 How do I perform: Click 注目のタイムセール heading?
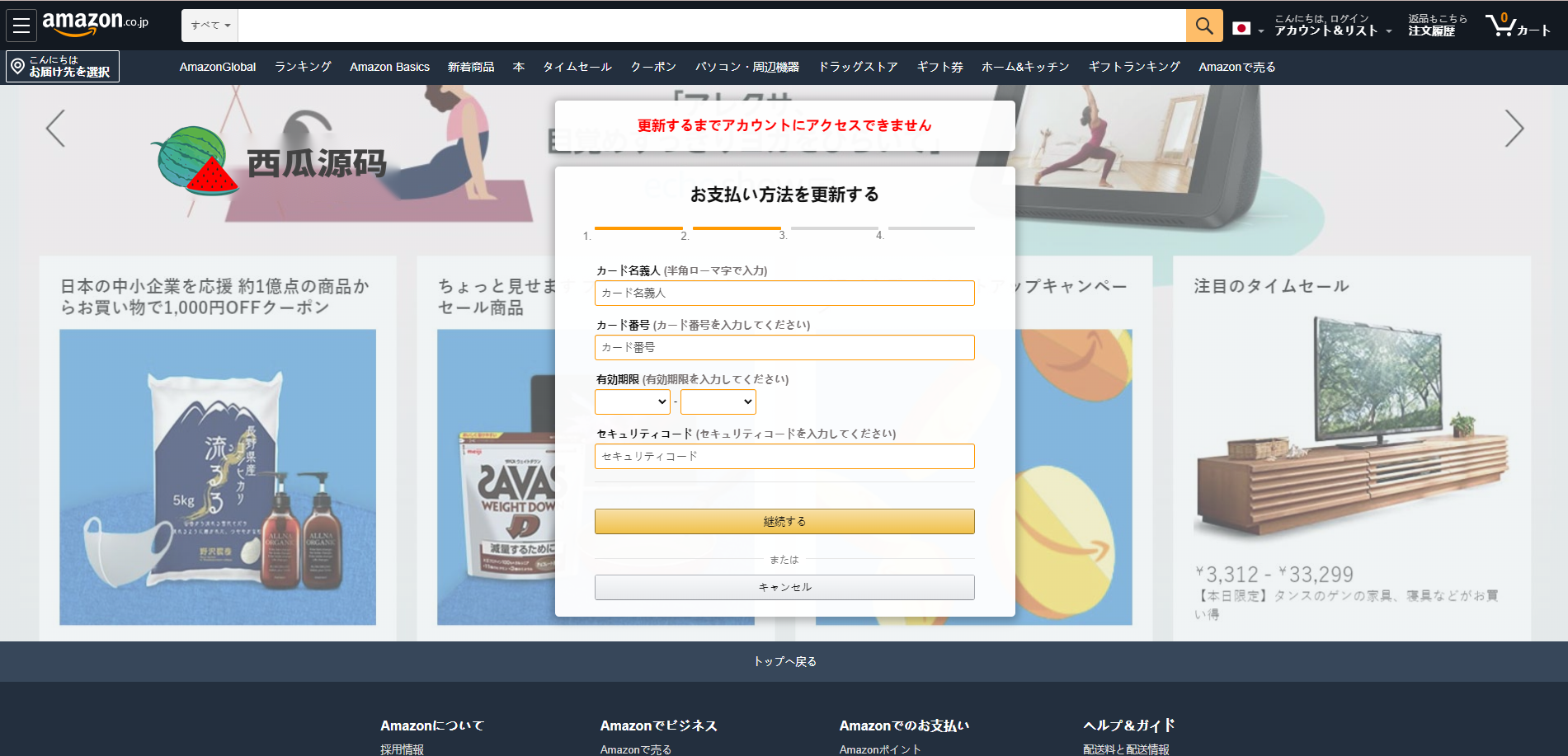click(x=1271, y=286)
